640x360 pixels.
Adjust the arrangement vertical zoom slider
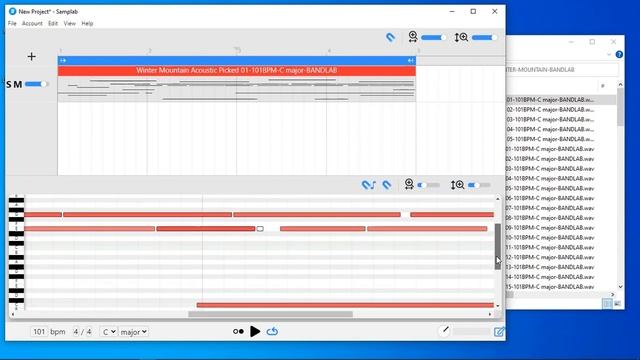coord(484,38)
